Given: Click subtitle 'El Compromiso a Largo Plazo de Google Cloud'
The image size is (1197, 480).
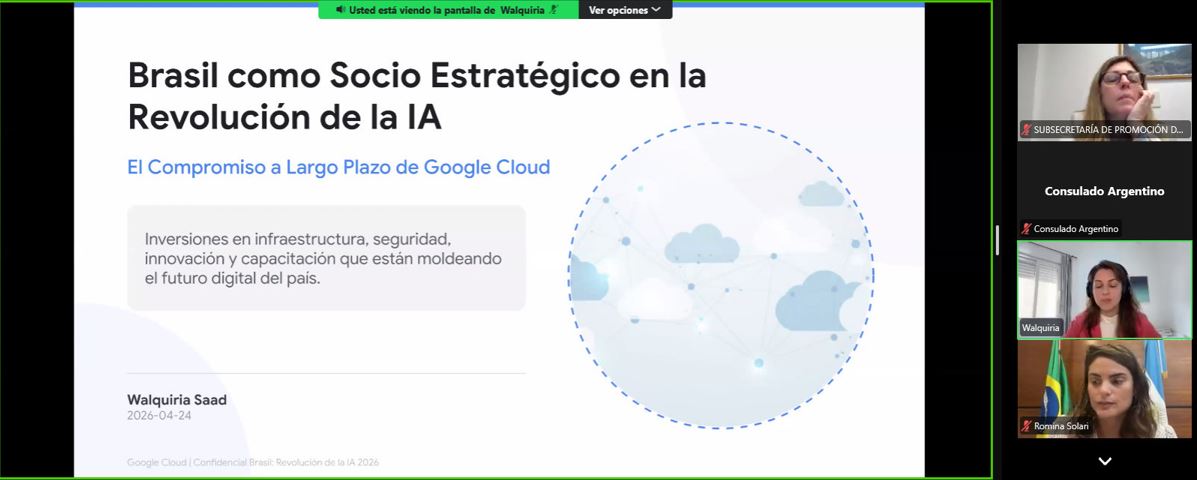Looking at the screenshot, I should 339,167.
